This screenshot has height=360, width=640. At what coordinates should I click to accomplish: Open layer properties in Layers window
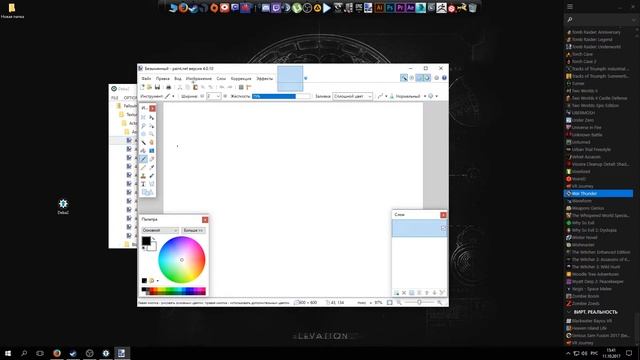442,293
